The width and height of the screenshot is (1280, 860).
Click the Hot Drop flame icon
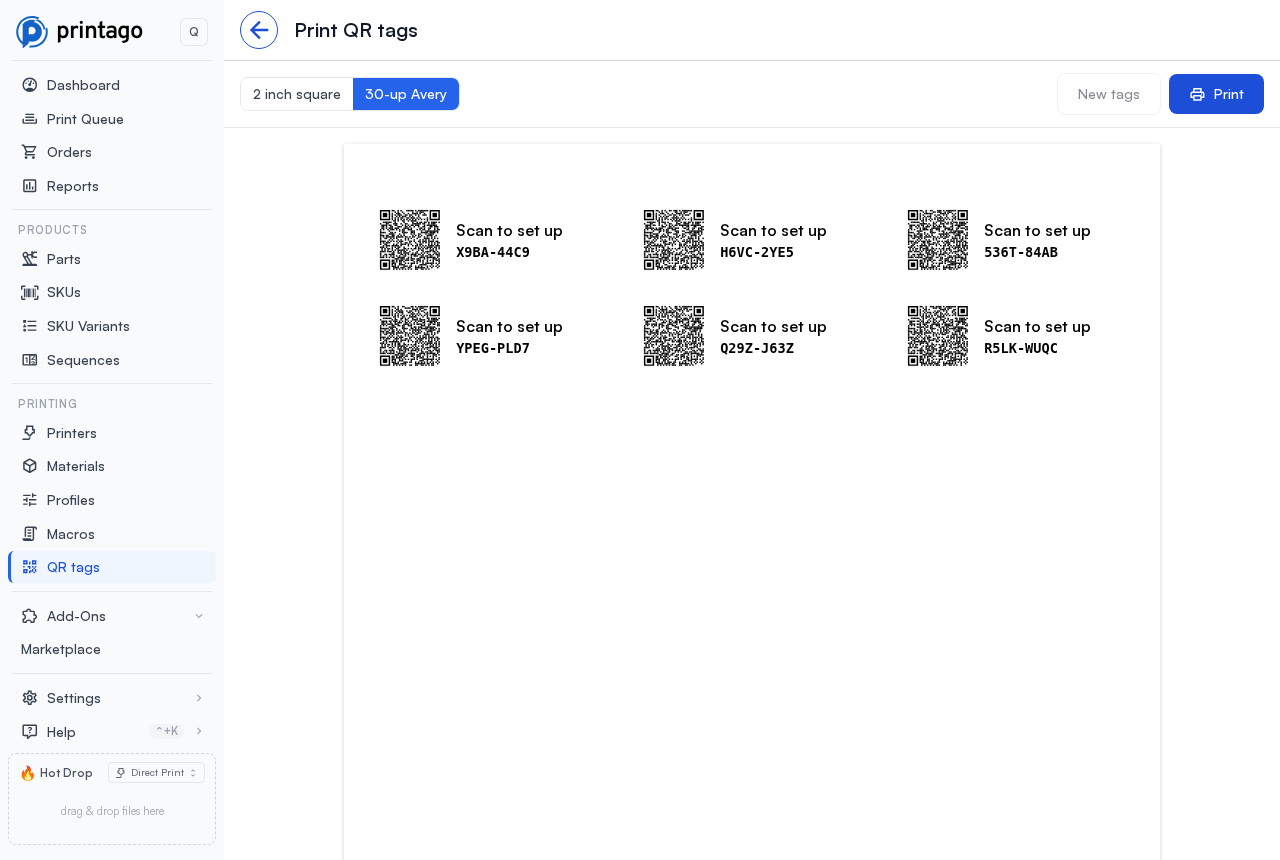28,773
